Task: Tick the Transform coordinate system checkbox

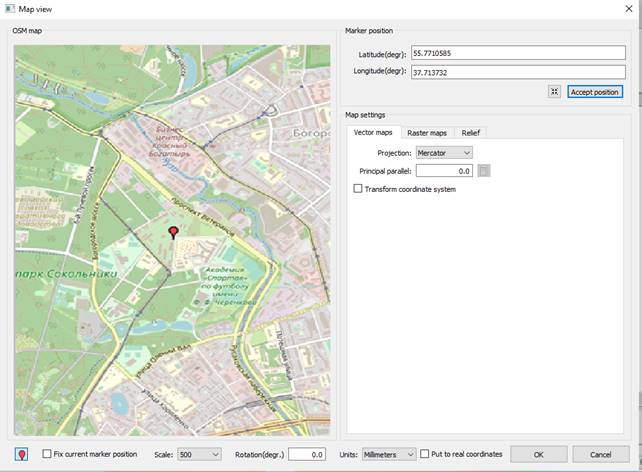Action: click(359, 189)
